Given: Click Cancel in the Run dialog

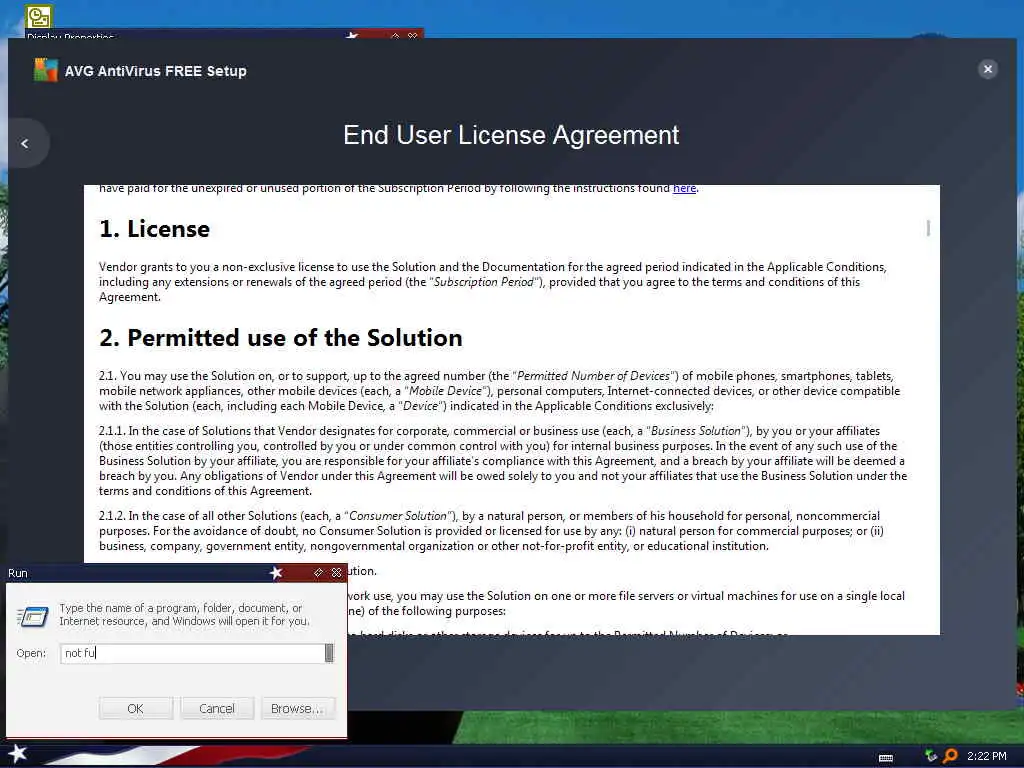Looking at the screenshot, I should tap(217, 709).
